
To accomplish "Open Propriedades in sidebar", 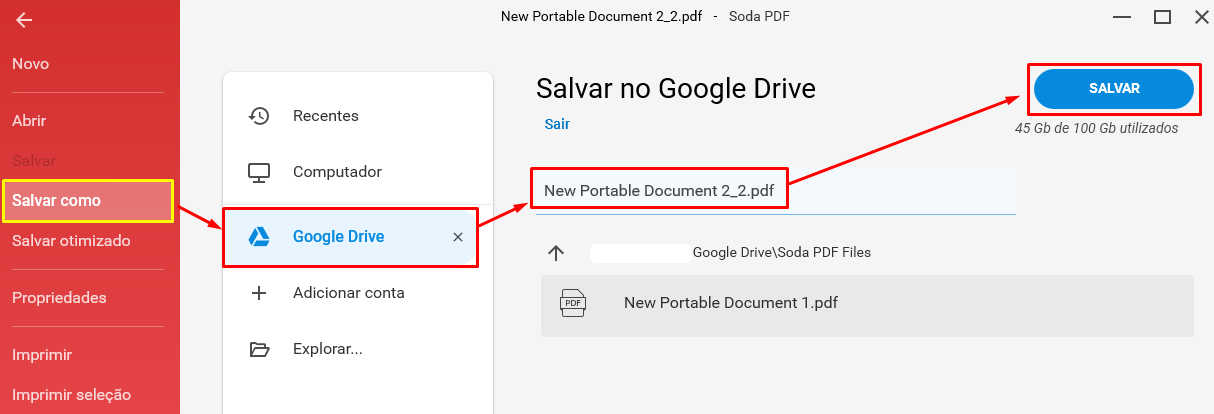I will coord(59,298).
